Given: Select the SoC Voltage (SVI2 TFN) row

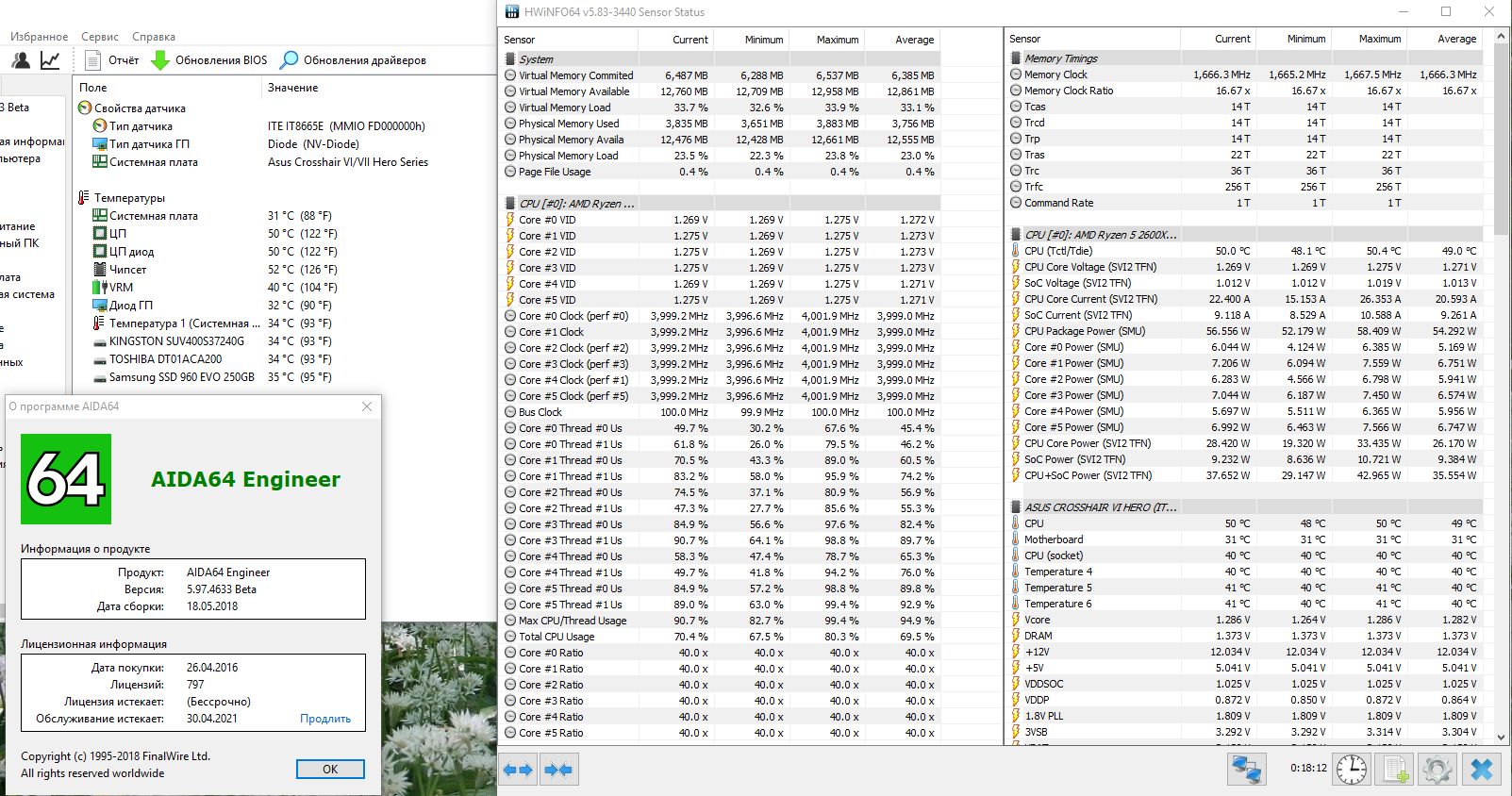Looking at the screenshot, I should point(1244,283).
